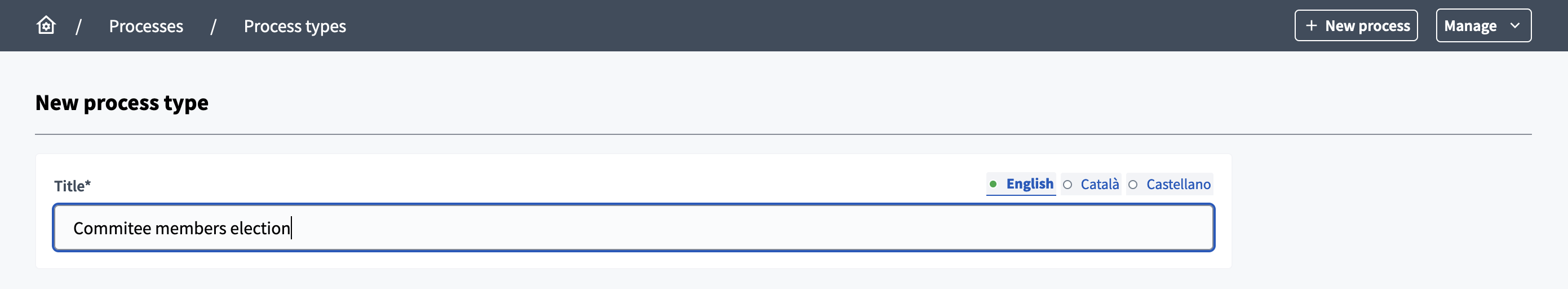Viewport: 1568px width, 289px height.
Task: Click the slash separator before Process types
Action: tap(214, 26)
